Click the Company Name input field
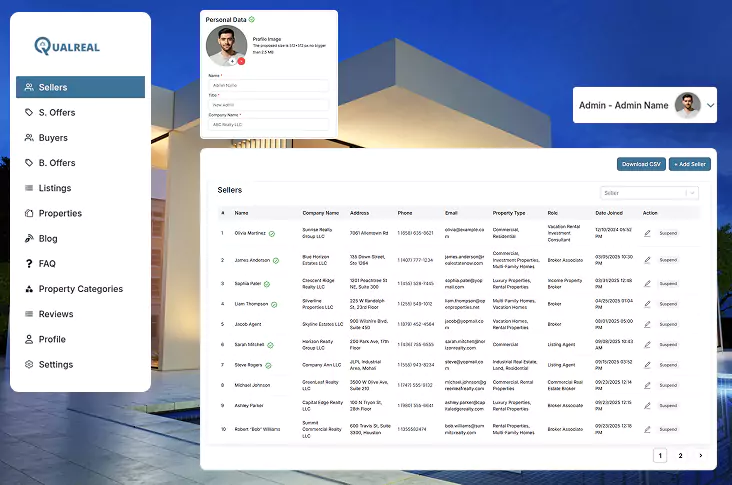 coord(268,125)
